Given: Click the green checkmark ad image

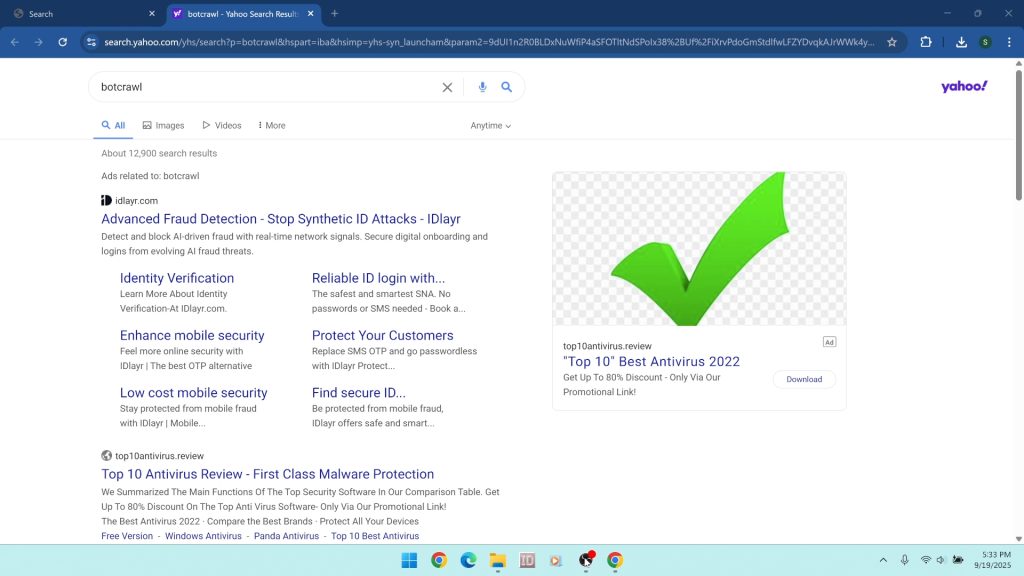Looking at the screenshot, I should [x=699, y=249].
